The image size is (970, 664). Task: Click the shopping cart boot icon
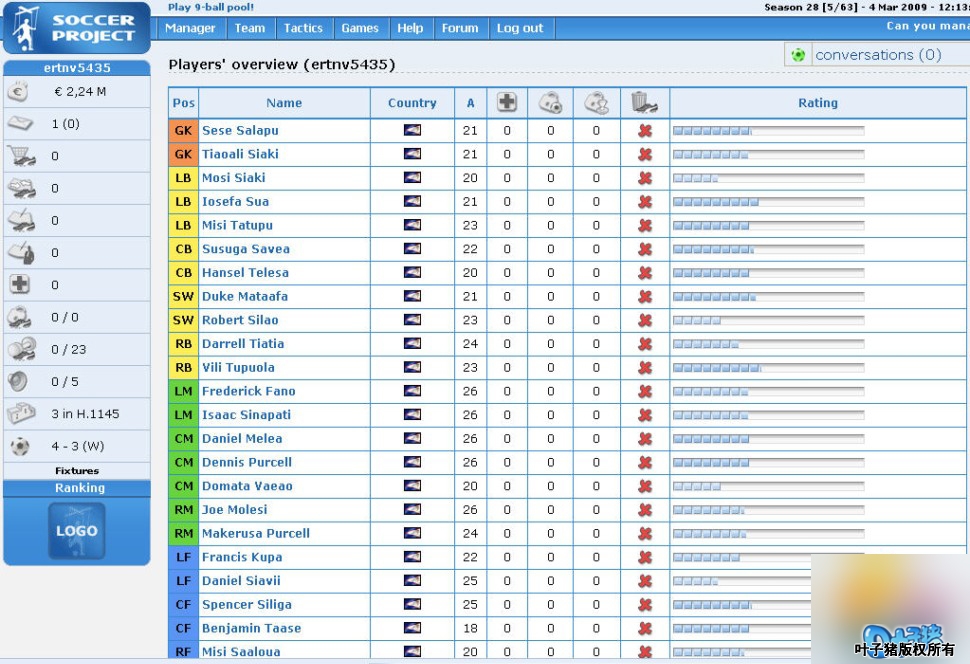coord(20,156)
